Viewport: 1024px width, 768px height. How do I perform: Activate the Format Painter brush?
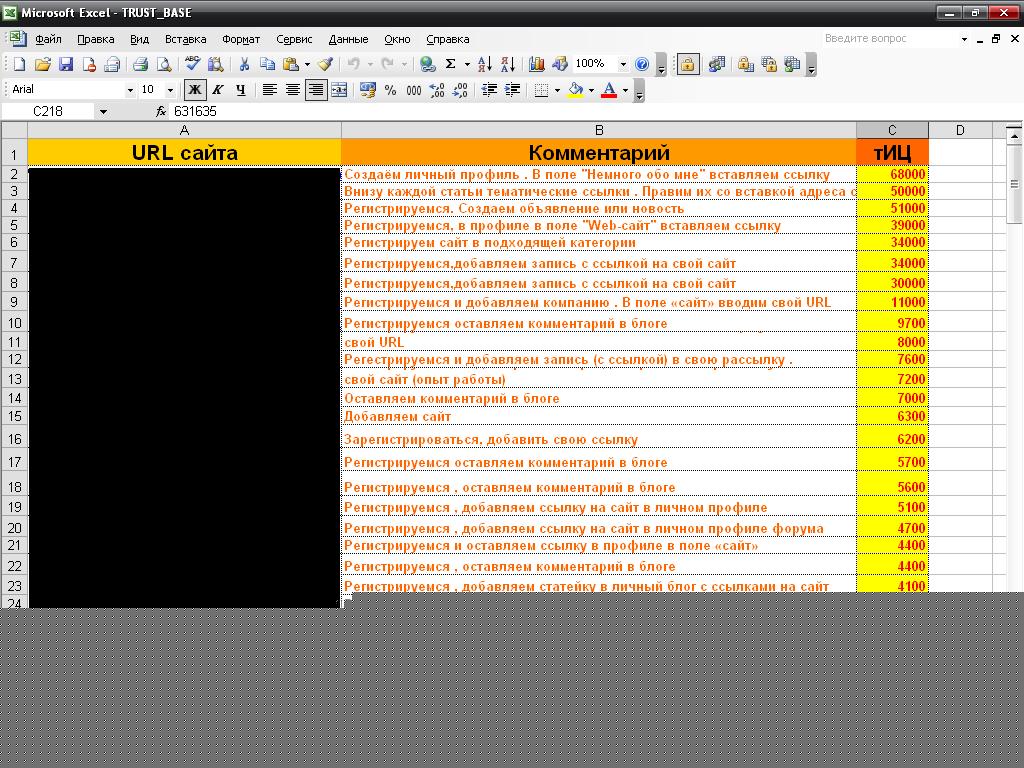[x=325, y=64]
